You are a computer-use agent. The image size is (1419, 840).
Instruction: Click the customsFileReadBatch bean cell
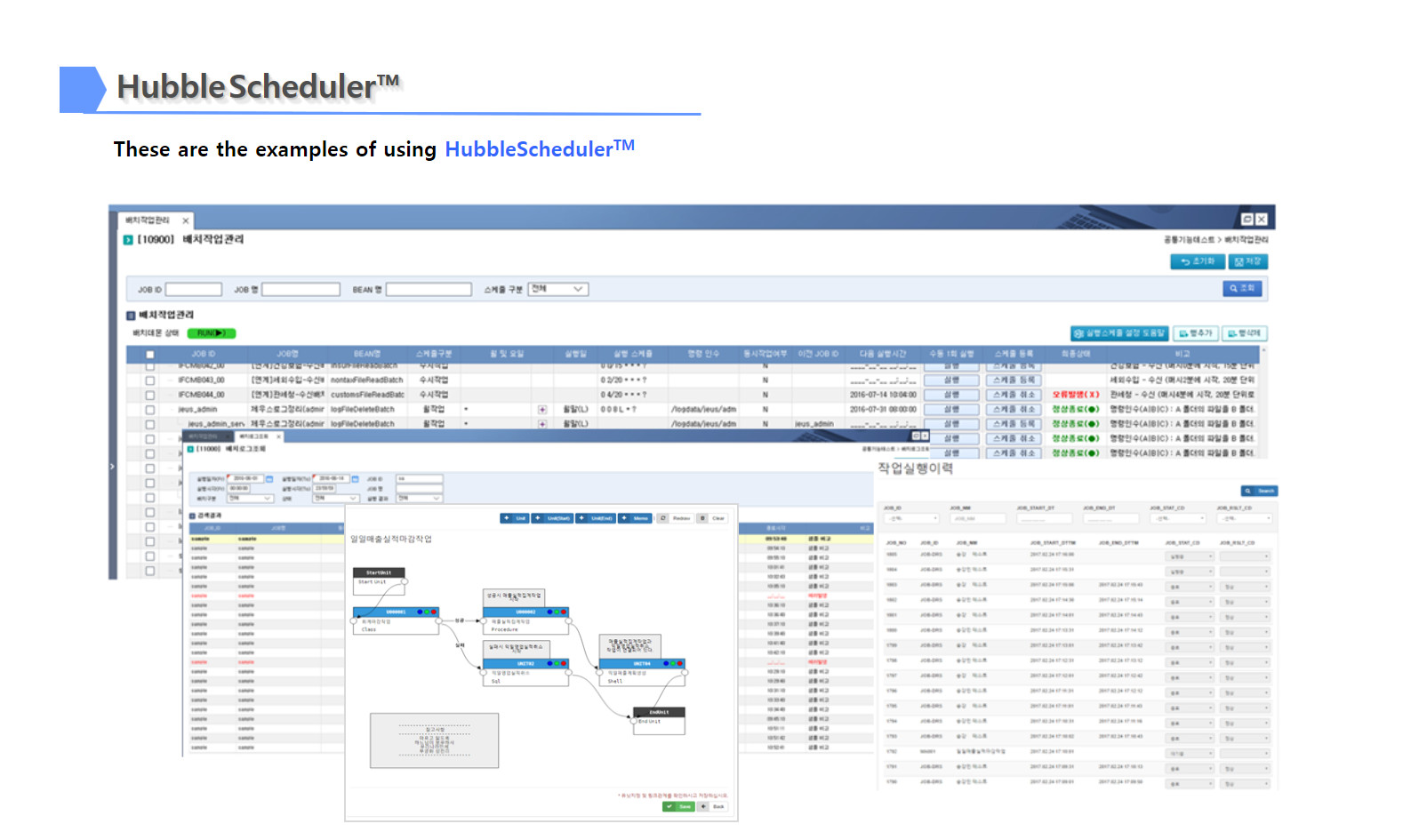click(367, 395)
